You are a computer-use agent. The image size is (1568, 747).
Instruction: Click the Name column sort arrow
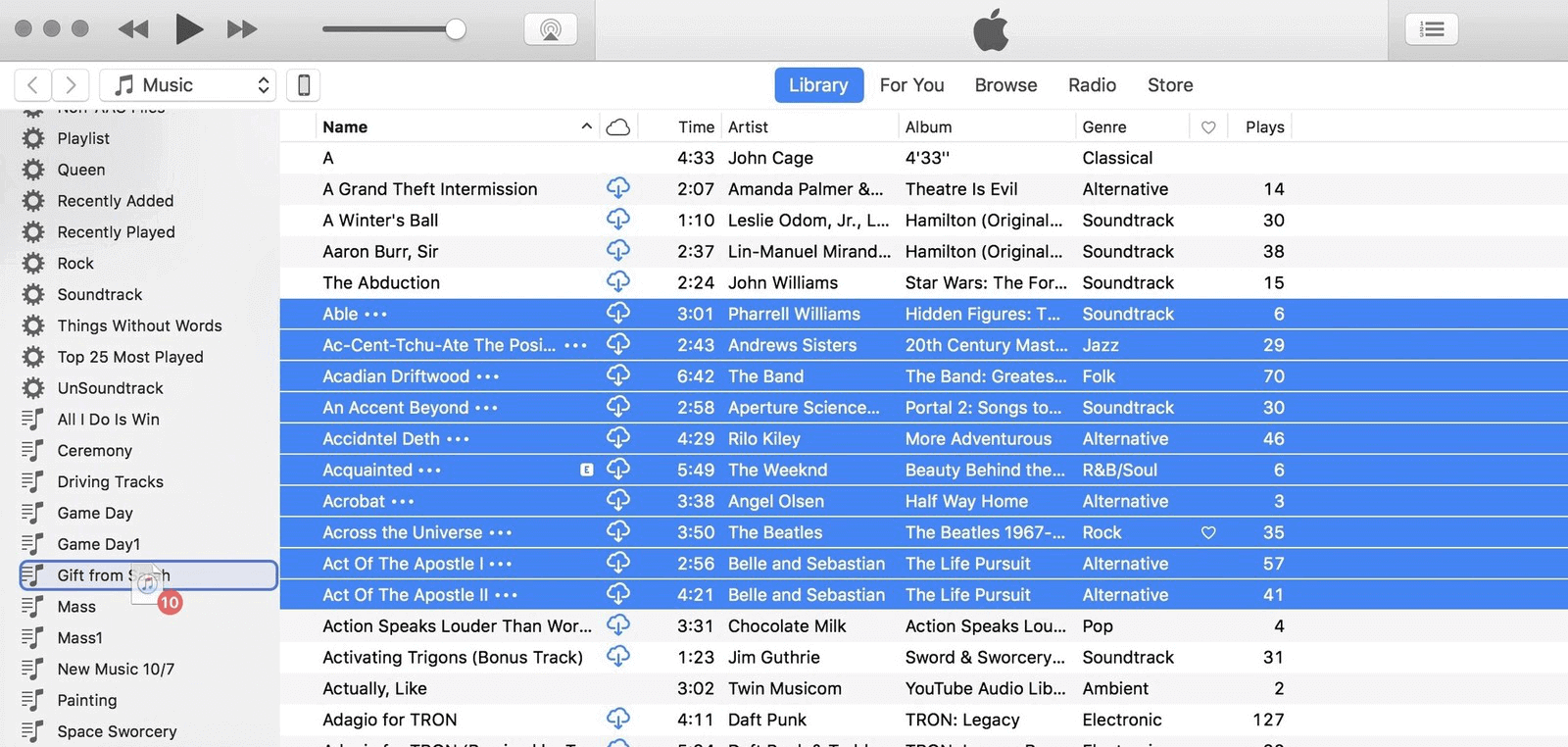tap(586, 126)
